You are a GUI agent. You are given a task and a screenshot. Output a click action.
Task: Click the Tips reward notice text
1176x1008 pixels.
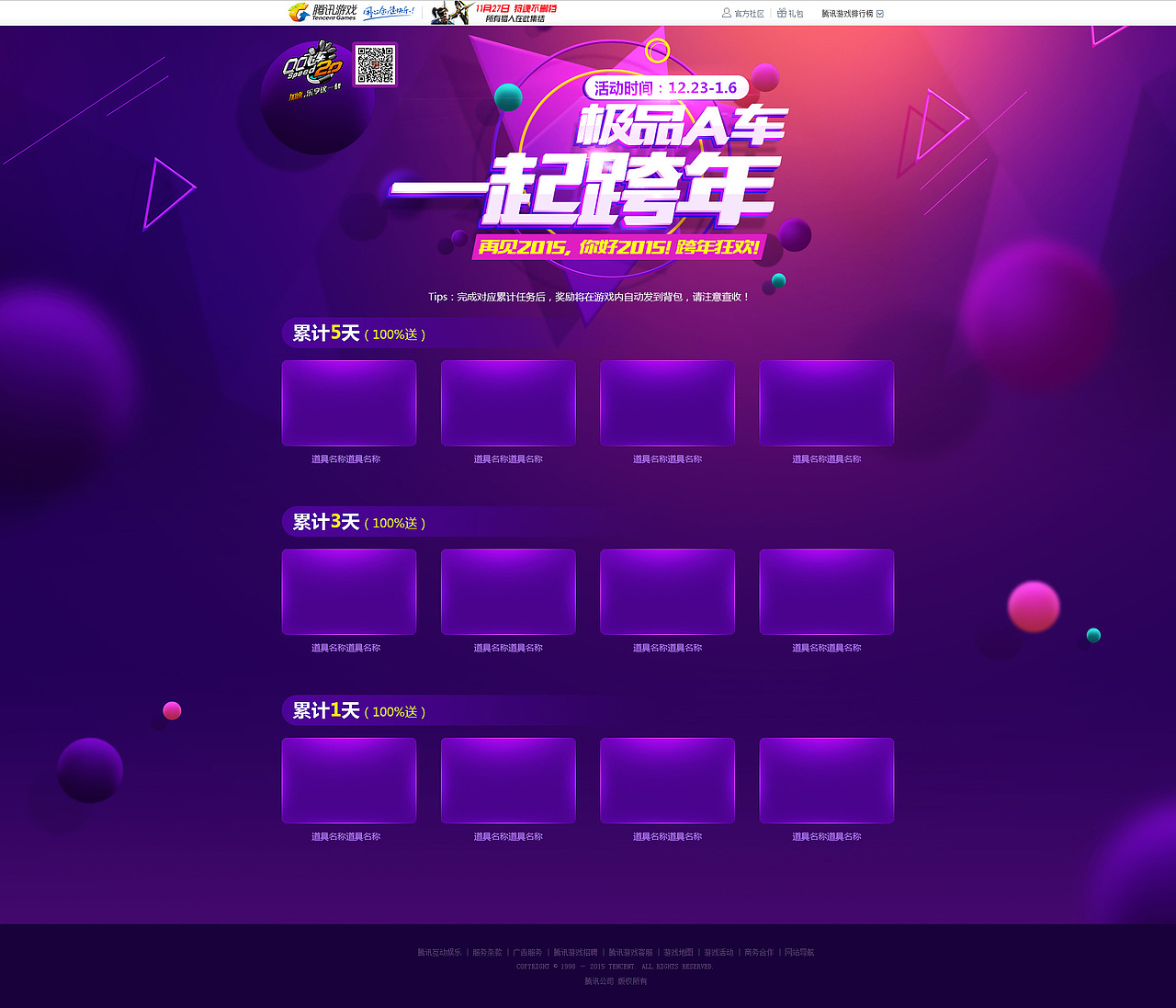click(x=589, y=297)
